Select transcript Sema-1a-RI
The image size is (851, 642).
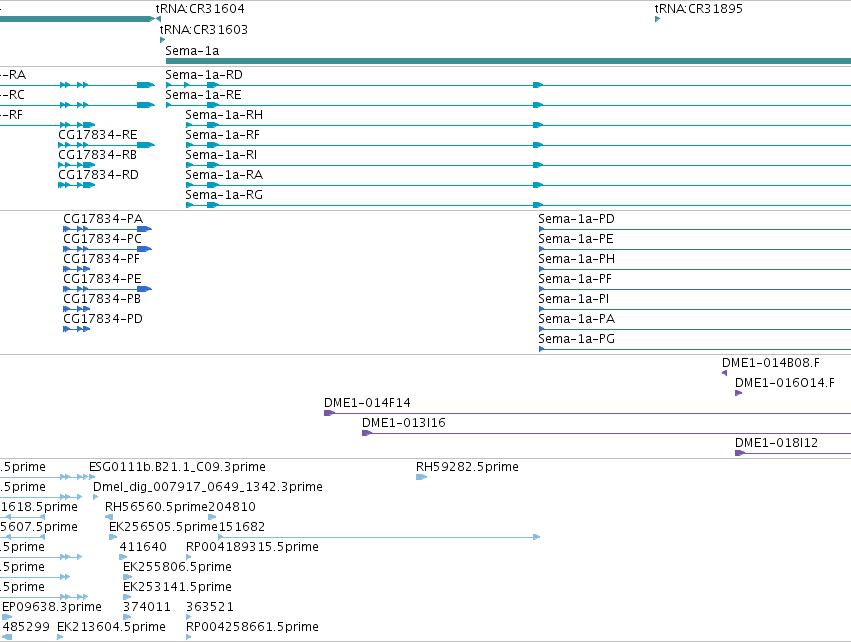coord(221,155)
